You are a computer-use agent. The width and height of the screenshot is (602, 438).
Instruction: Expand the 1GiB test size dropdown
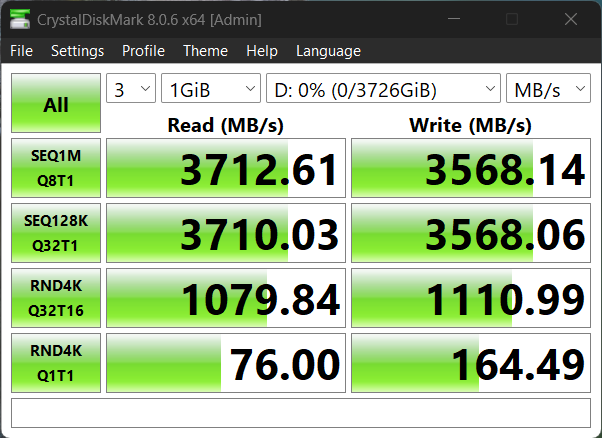(210, 89)
